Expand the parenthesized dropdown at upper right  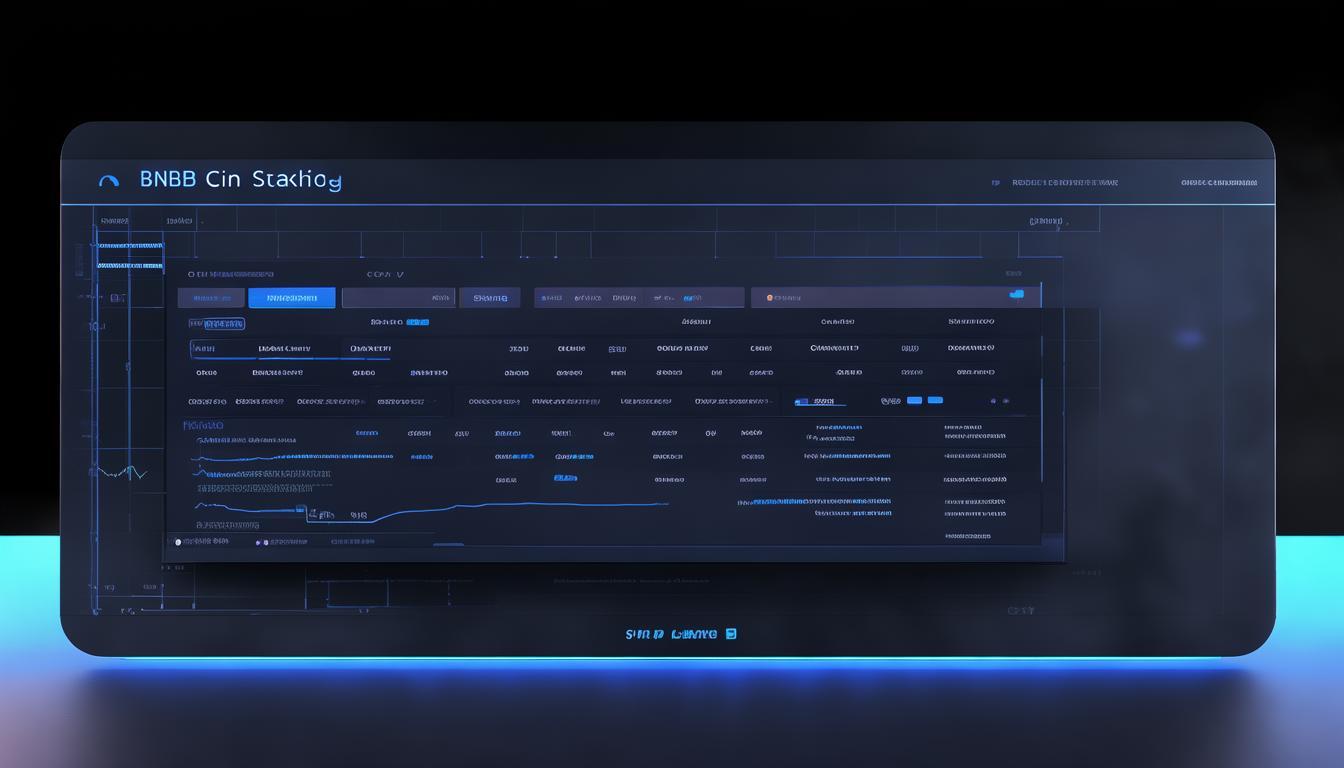coord(1046,221)
